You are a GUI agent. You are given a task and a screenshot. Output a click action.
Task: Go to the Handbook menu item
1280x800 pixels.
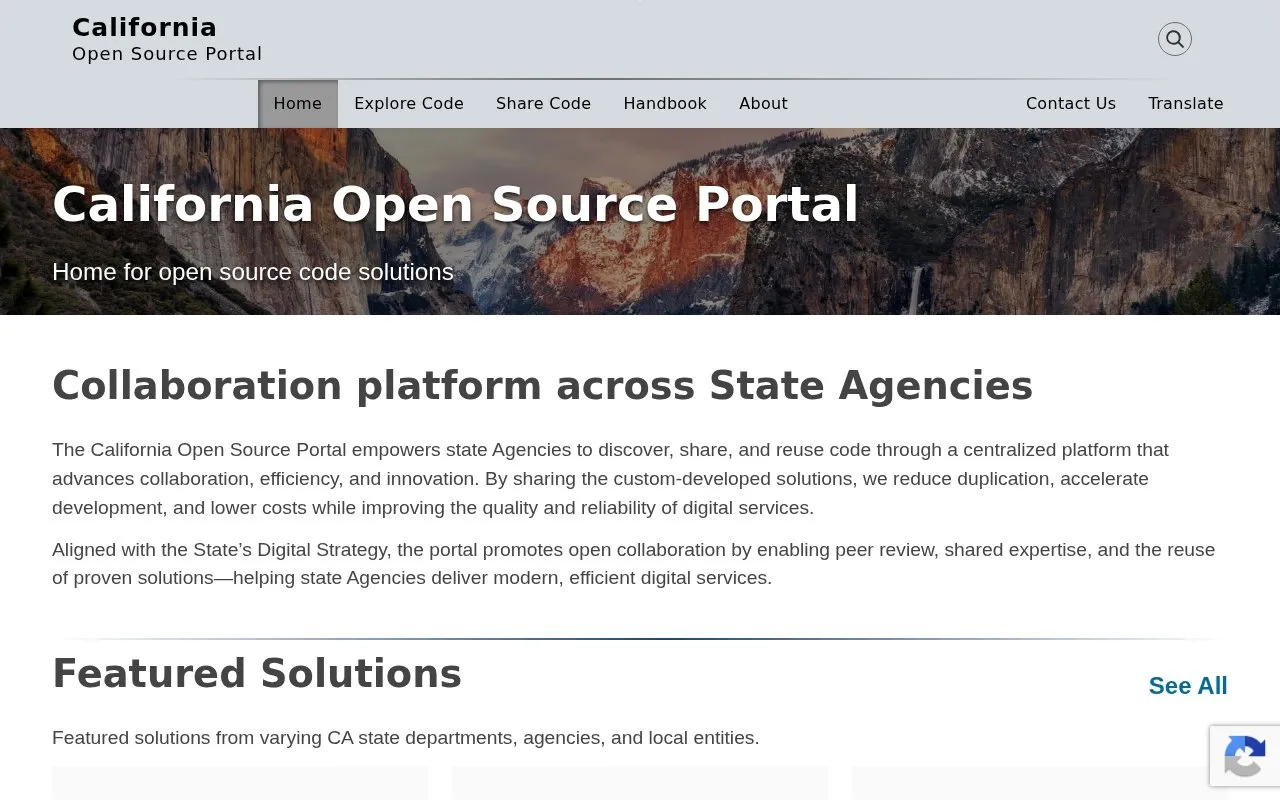pyautogui.click(x=665, y=104)
